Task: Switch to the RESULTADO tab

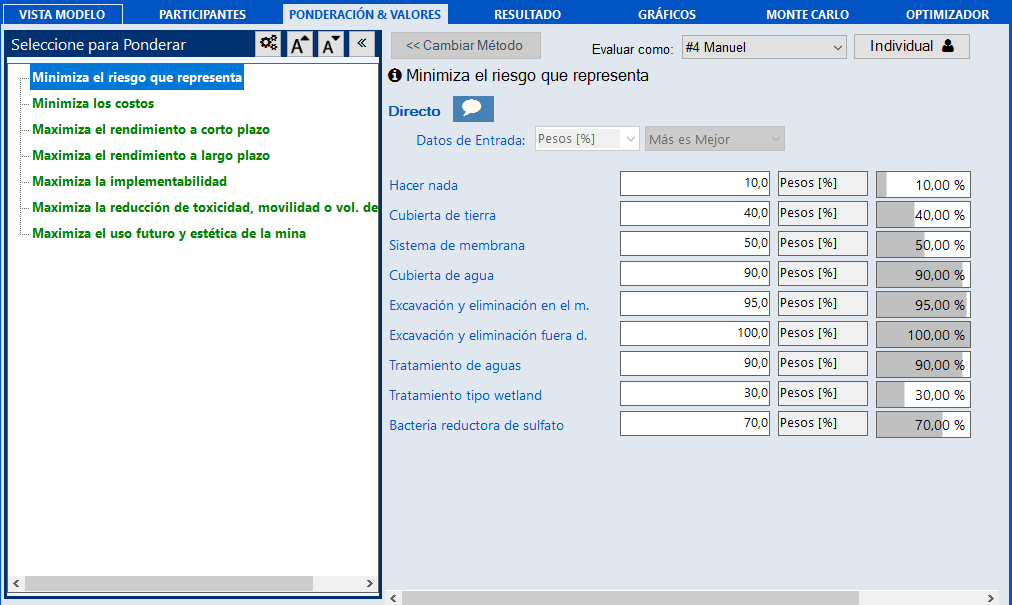Action: click(527, 14)
